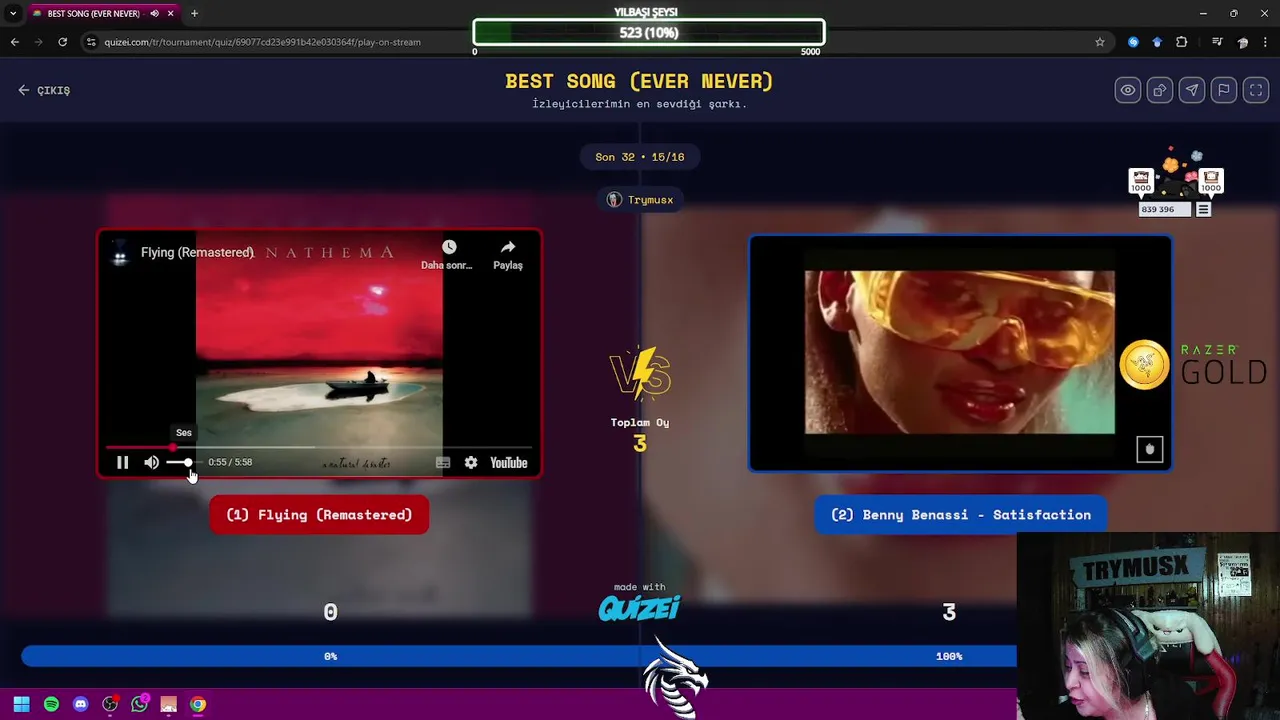Open the Flying (Remastered) video title link
The width and height of the screenshot is (1280, 720).
(197, 252)
